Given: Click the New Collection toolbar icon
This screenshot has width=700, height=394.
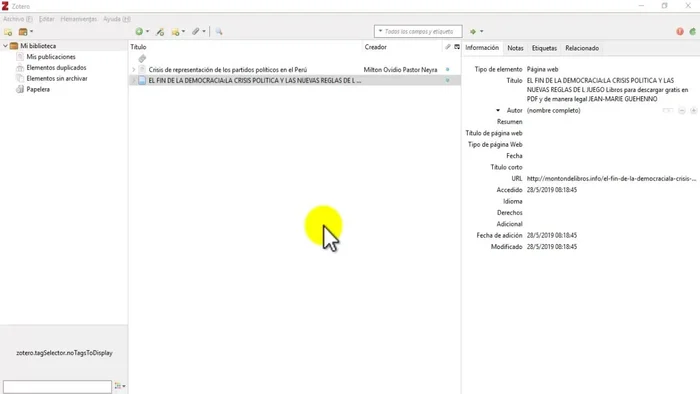Looking at the screenshot, I should [8, 32].
